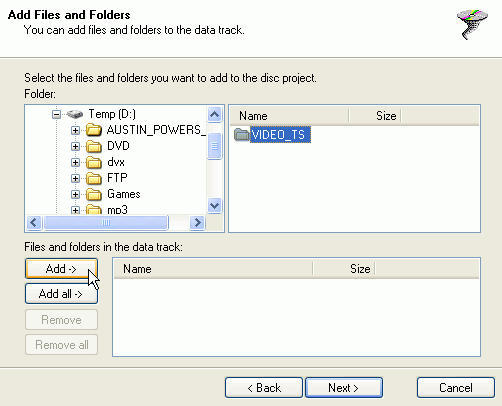The height and width of the screenshot is (406, 502).
Task: Sort file list by Size column
Action: (375, 116)
